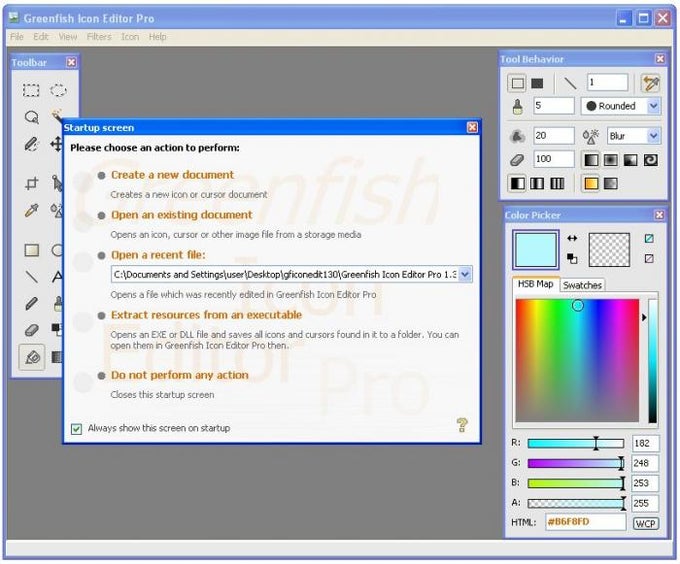
Task: Click the transparent background color swatch
Action: 609,249
